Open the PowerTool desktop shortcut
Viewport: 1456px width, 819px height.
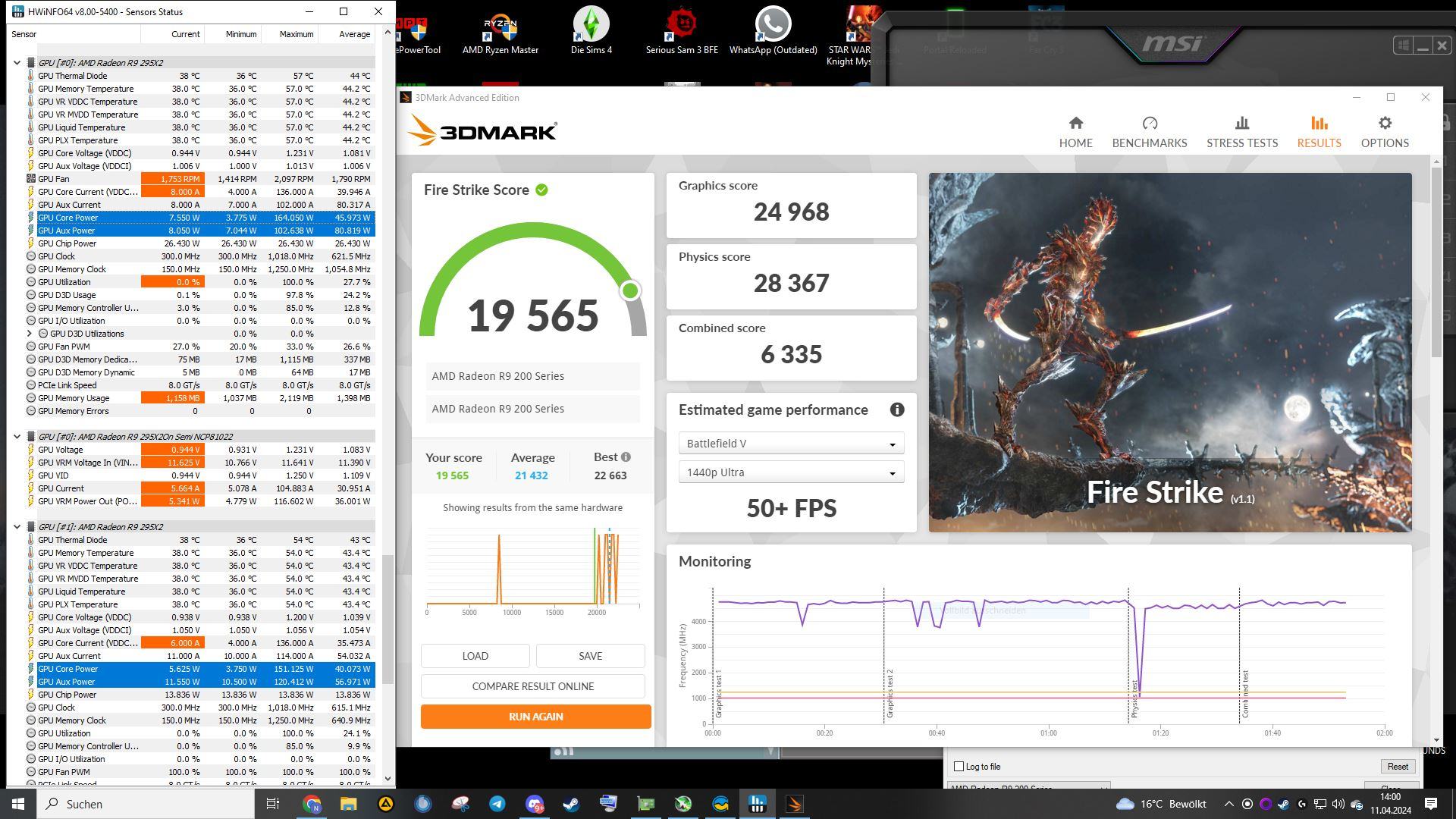point(419,35)
